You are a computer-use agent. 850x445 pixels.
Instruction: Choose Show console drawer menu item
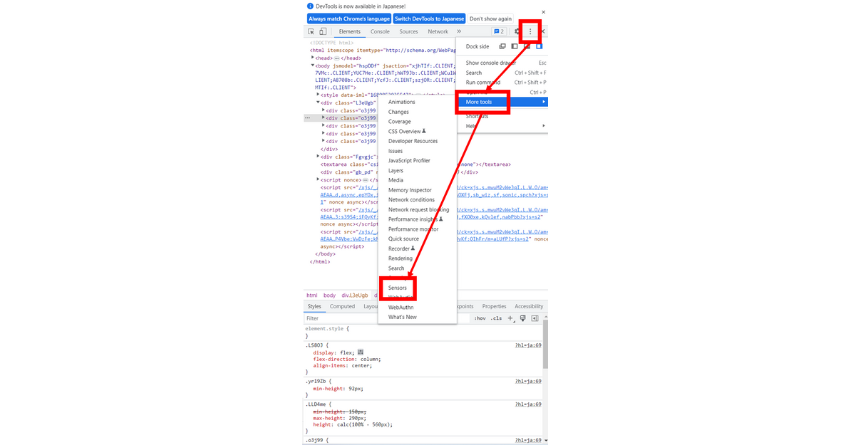pyautogui.click(x=502, y=63)
